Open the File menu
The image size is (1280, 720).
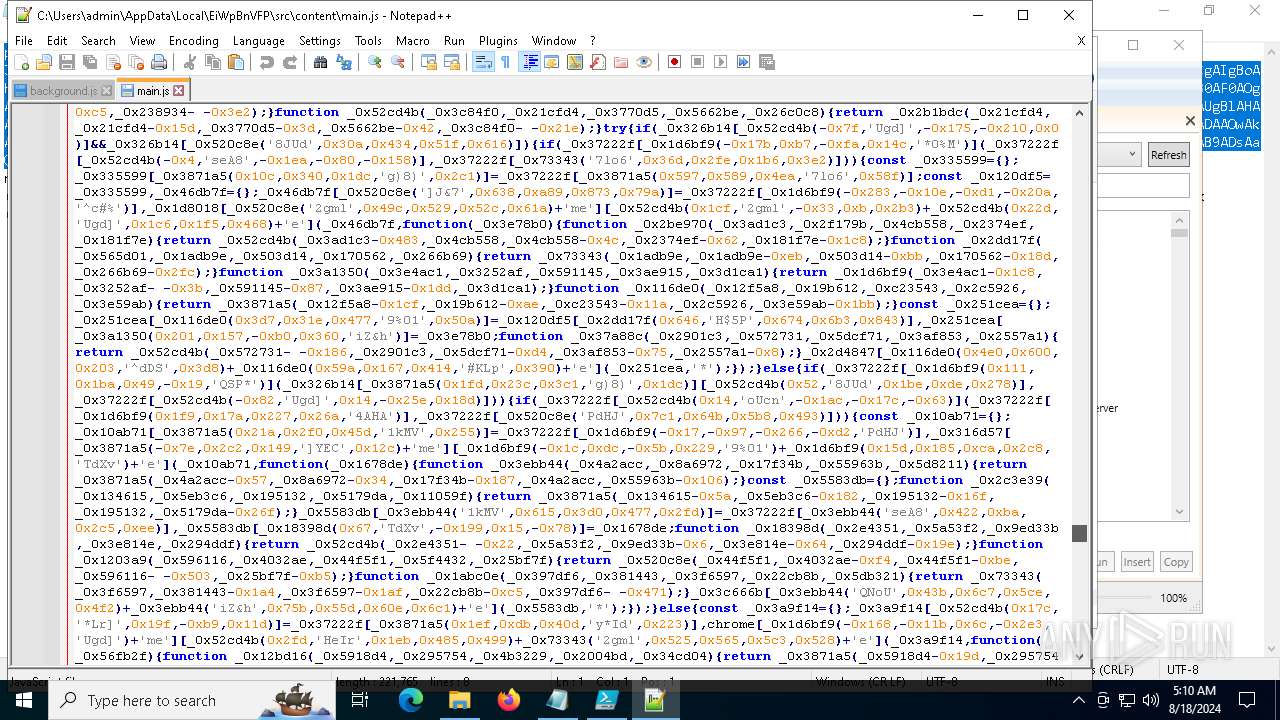[x=24, y=41]
